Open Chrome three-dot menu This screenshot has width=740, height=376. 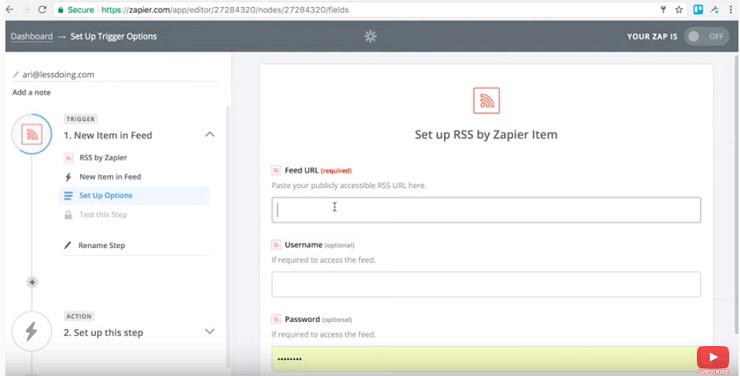(731, 9)
